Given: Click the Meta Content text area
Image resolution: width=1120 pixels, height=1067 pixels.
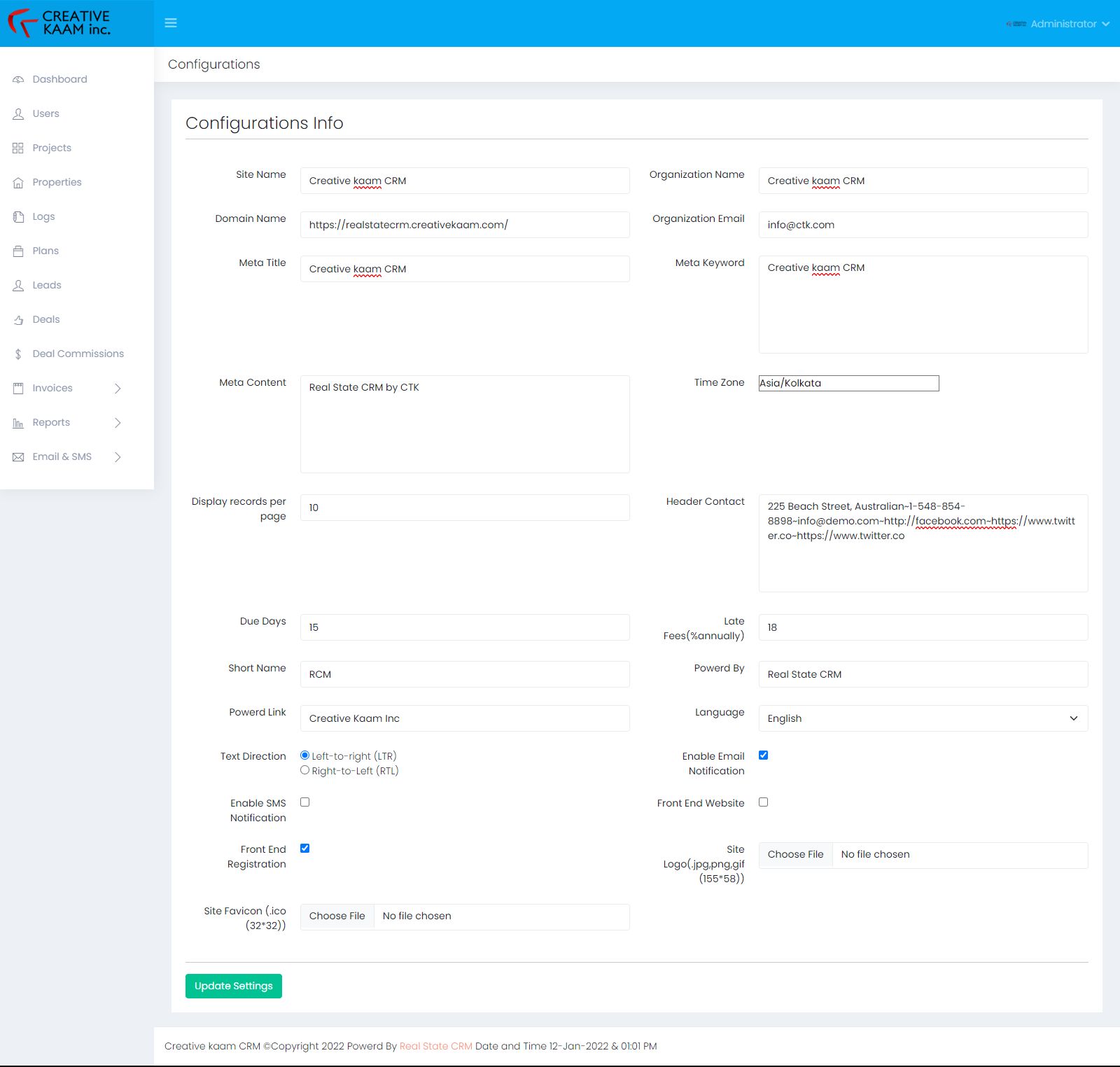Looking at the screenshot, I should (465, 424).
